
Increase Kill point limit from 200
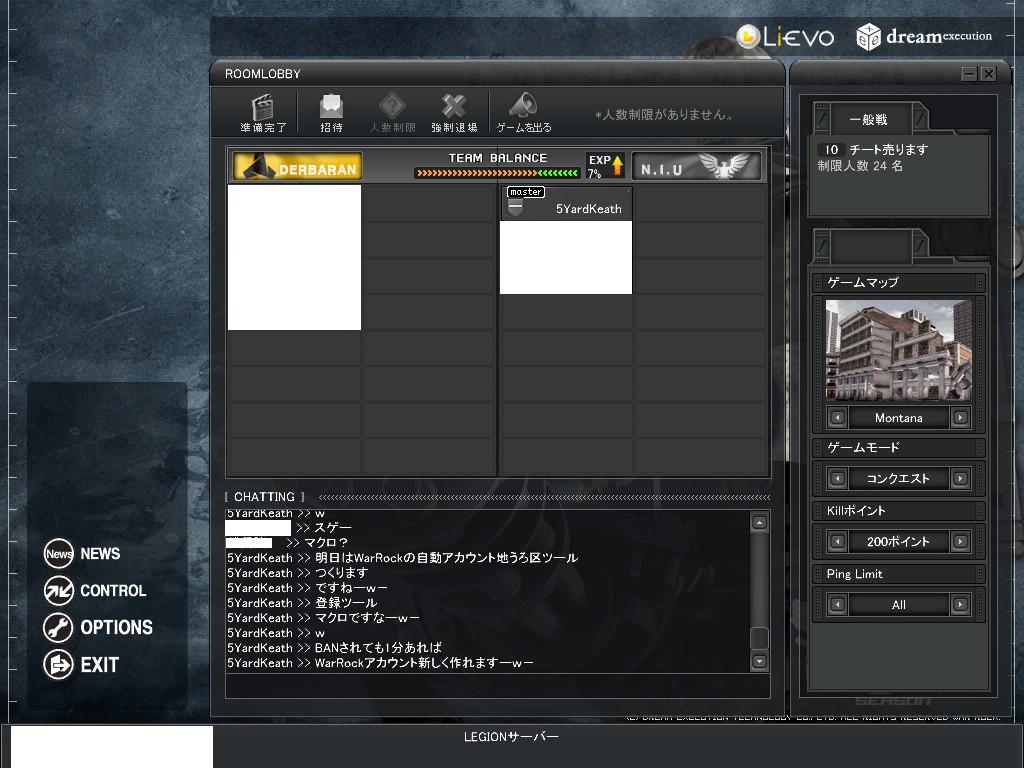[x=960, y=542]
